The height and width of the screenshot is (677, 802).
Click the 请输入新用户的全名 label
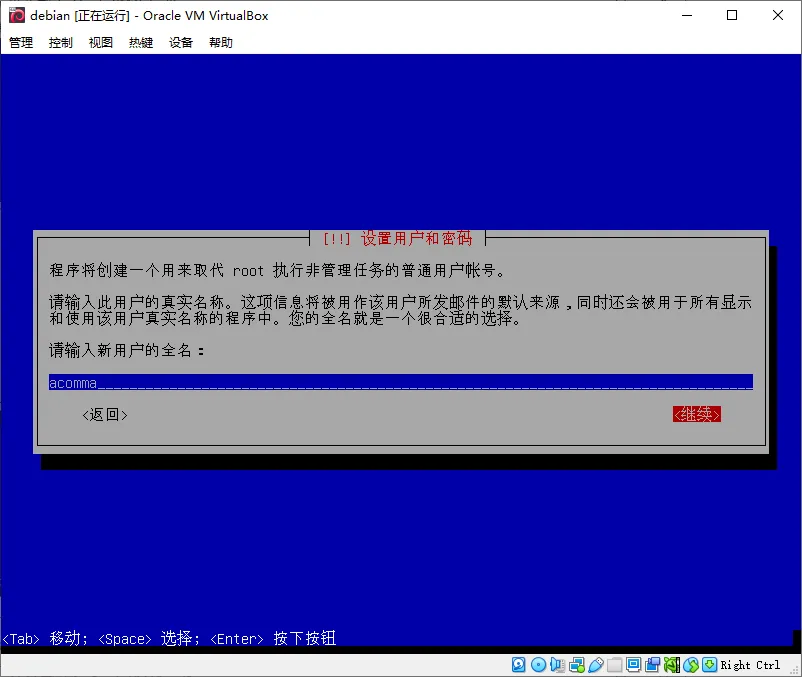tap(126, 350)
